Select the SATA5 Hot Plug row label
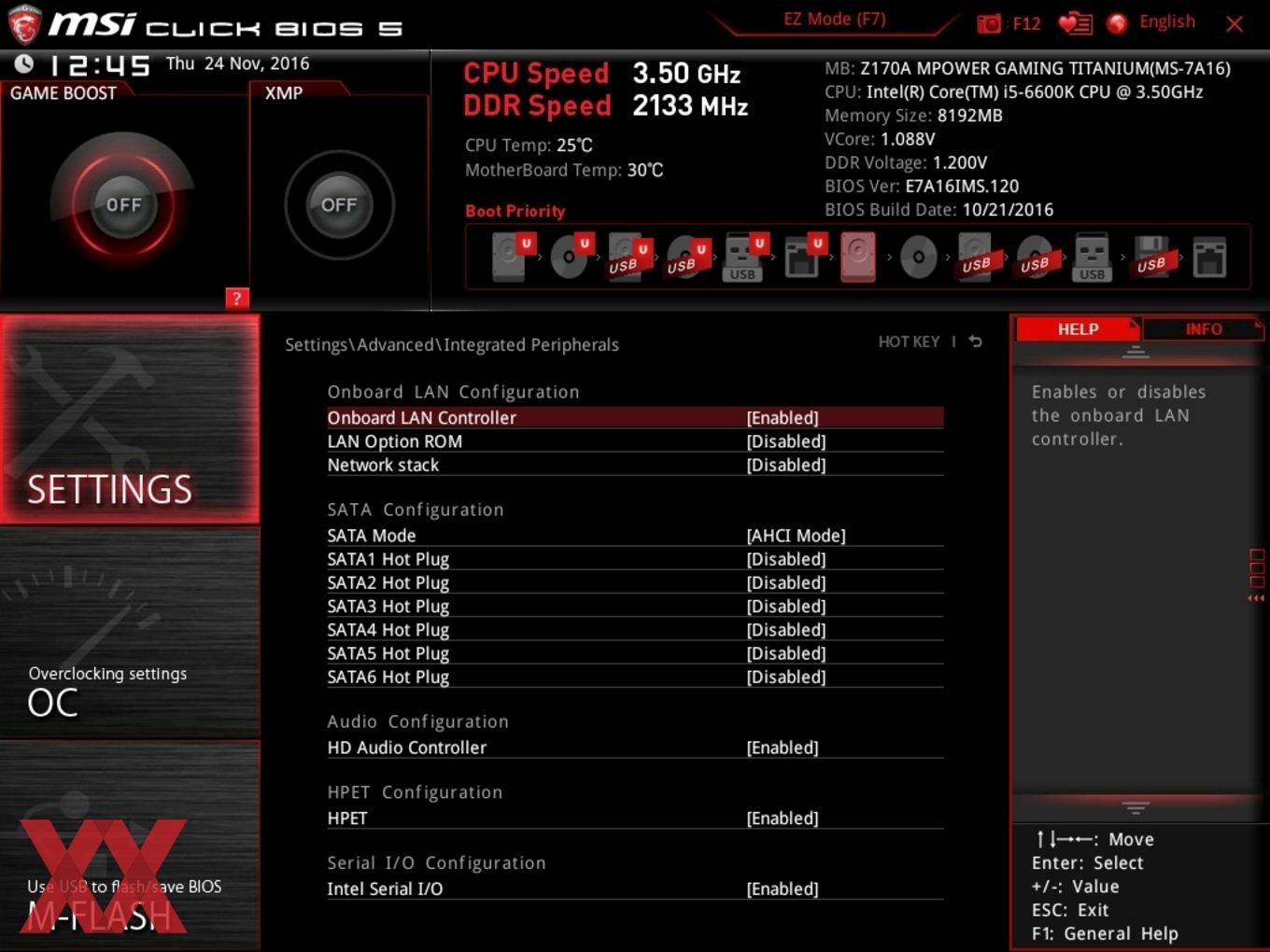Viewport: 1270px width, 952px height. pos(388,653)
